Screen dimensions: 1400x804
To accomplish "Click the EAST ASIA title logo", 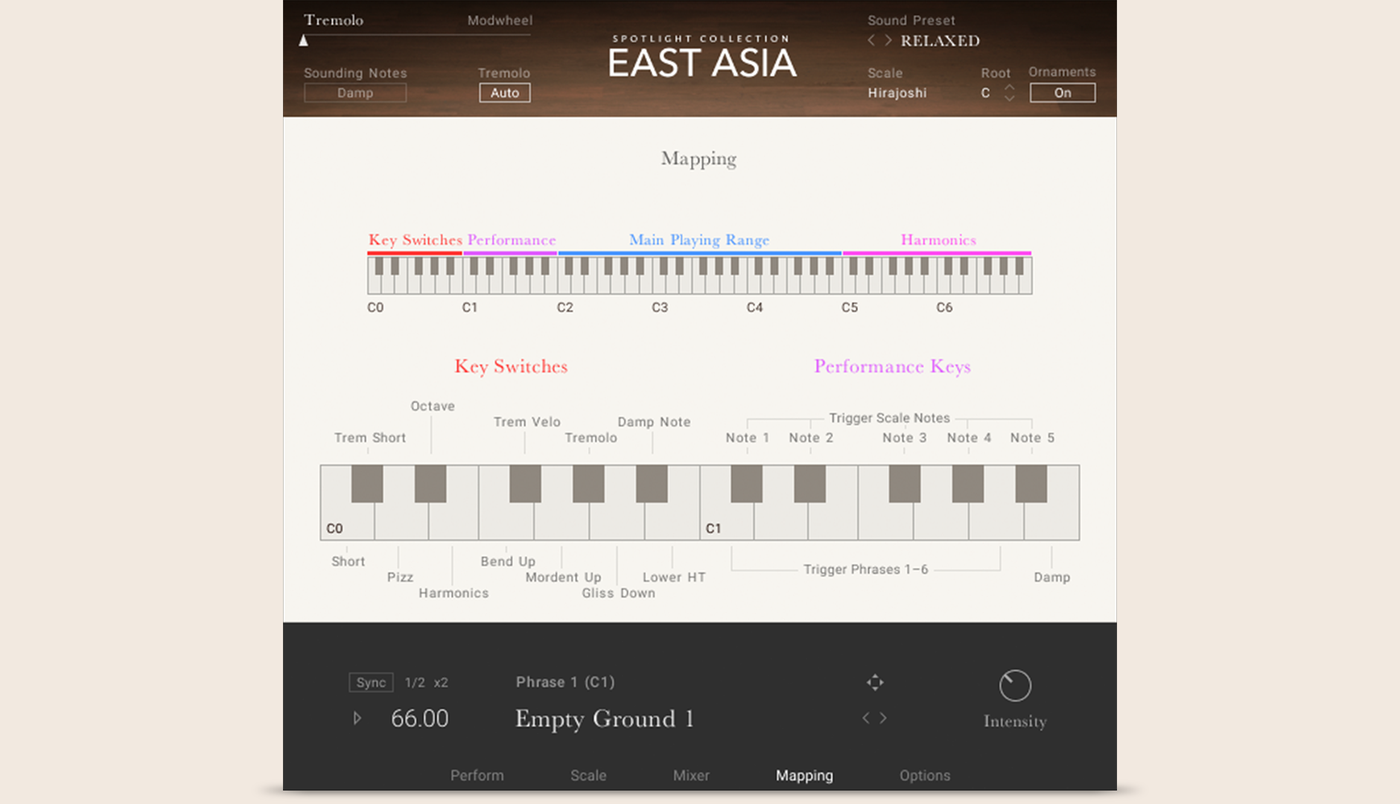I will tap(702, 62).
